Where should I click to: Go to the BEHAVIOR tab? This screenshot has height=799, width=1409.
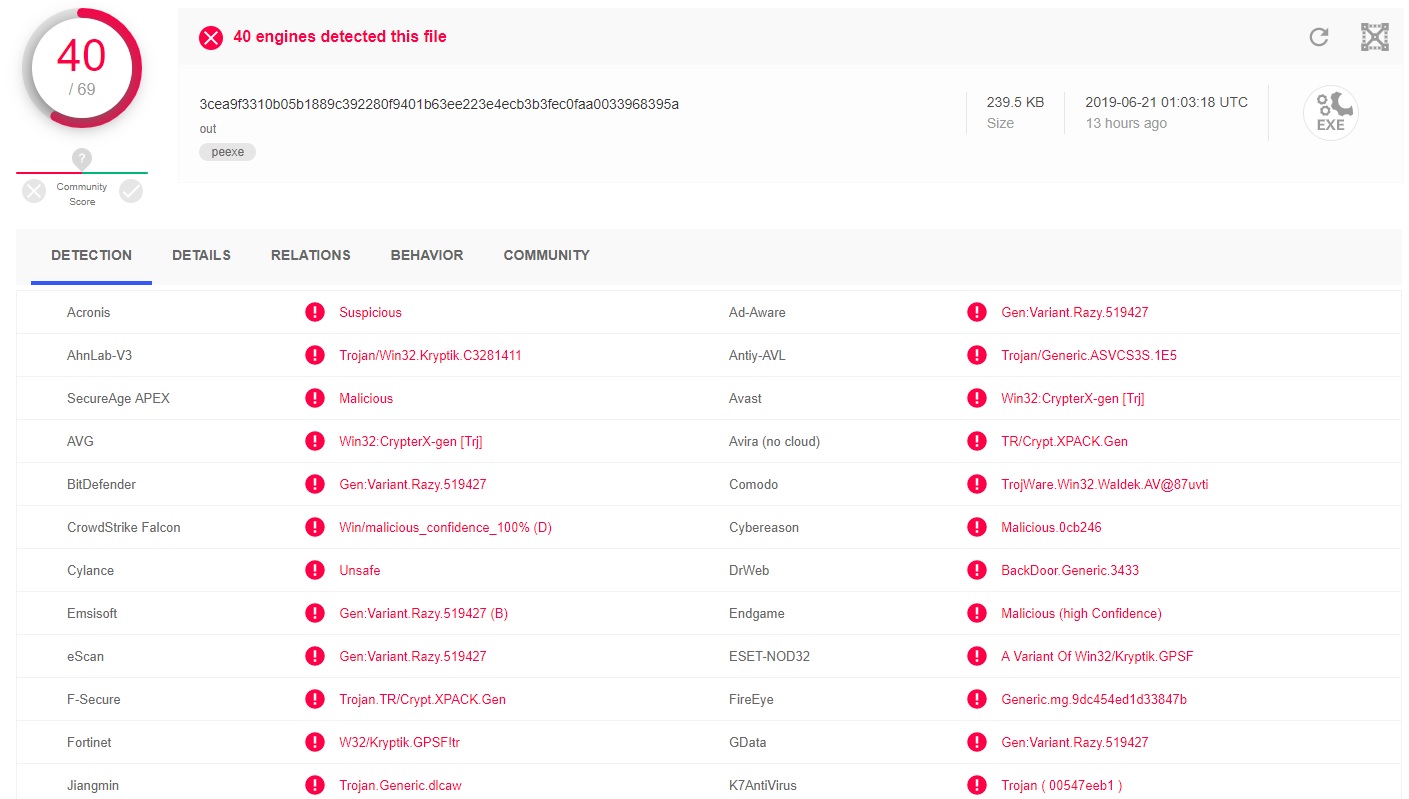click(x=427, y=255)
